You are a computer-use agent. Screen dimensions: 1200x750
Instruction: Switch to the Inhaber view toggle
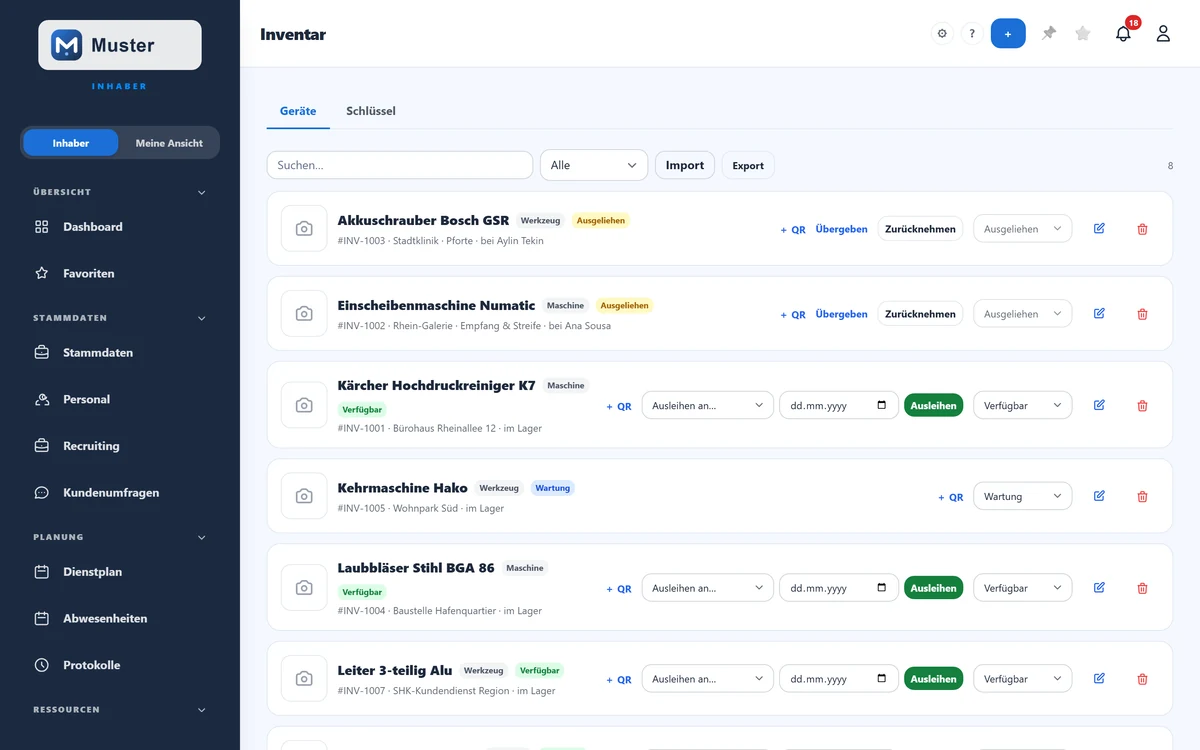click(71, 143)
